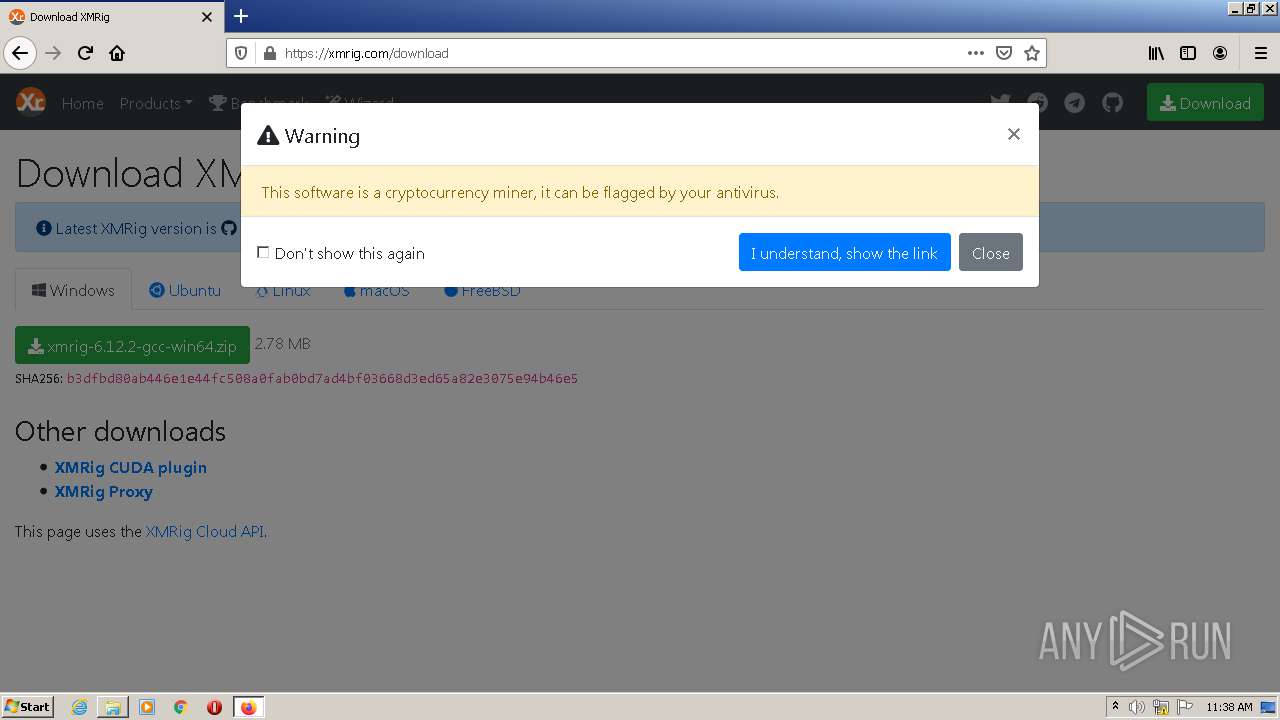Save page to Pocket

click(1004, 53)
